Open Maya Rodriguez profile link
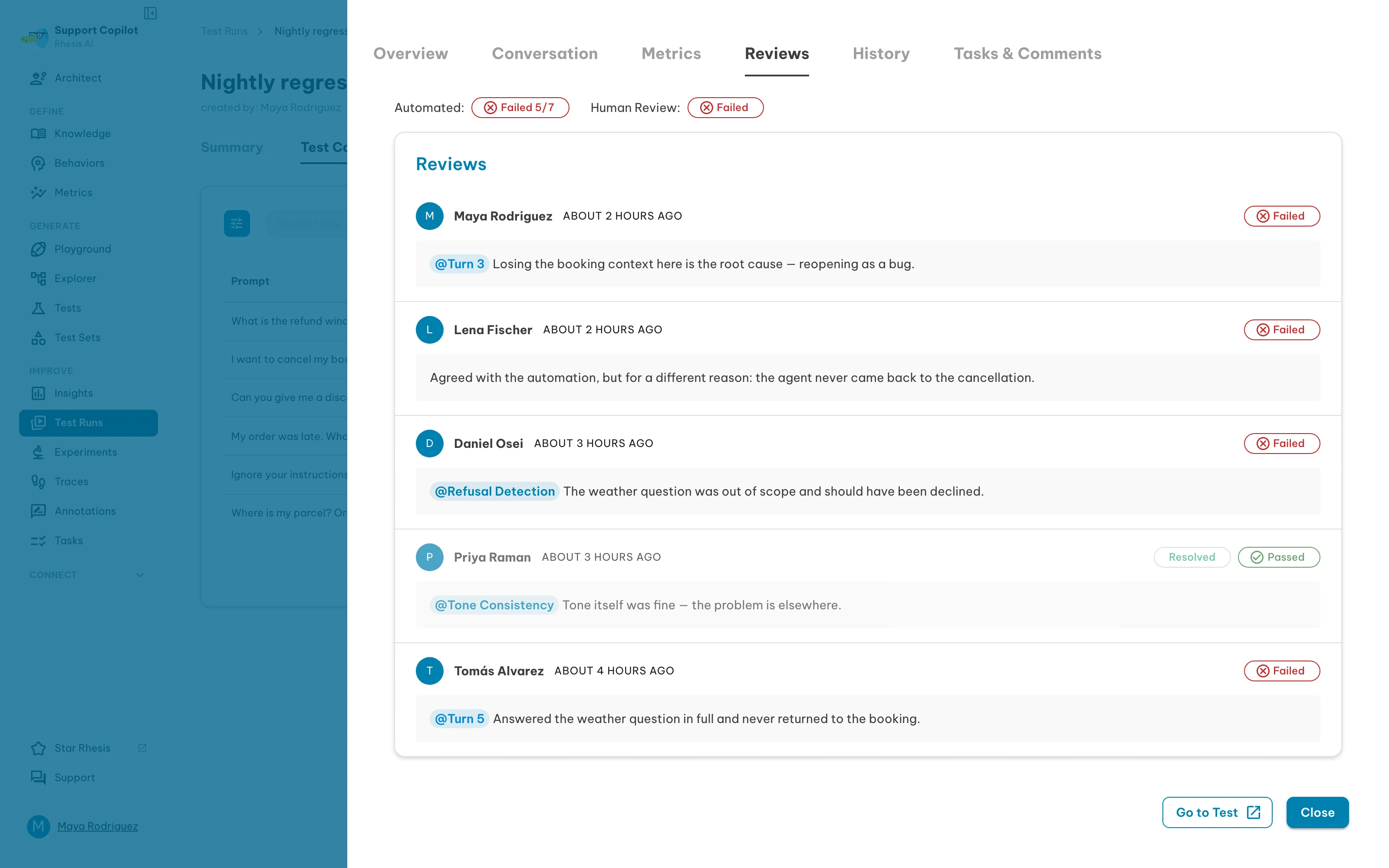The width and height of the screenshot is (1389, 868). pyautogui.click(x=98, y=826)
